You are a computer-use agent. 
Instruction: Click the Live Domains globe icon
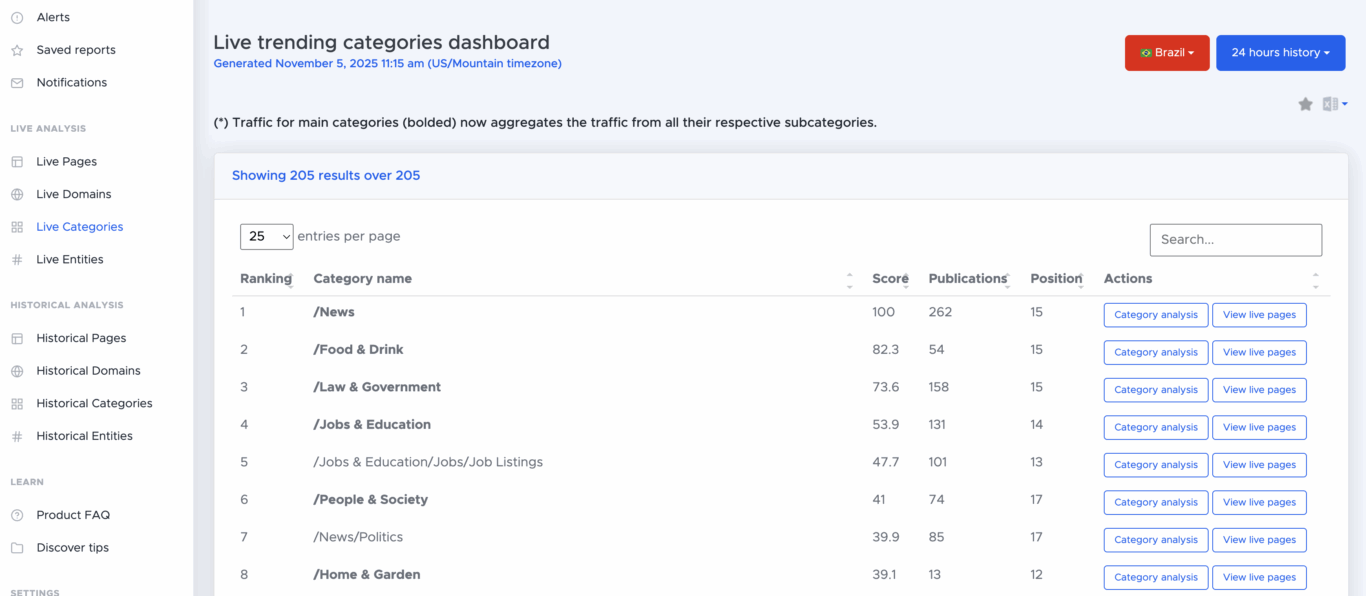(x=17, y=194)
